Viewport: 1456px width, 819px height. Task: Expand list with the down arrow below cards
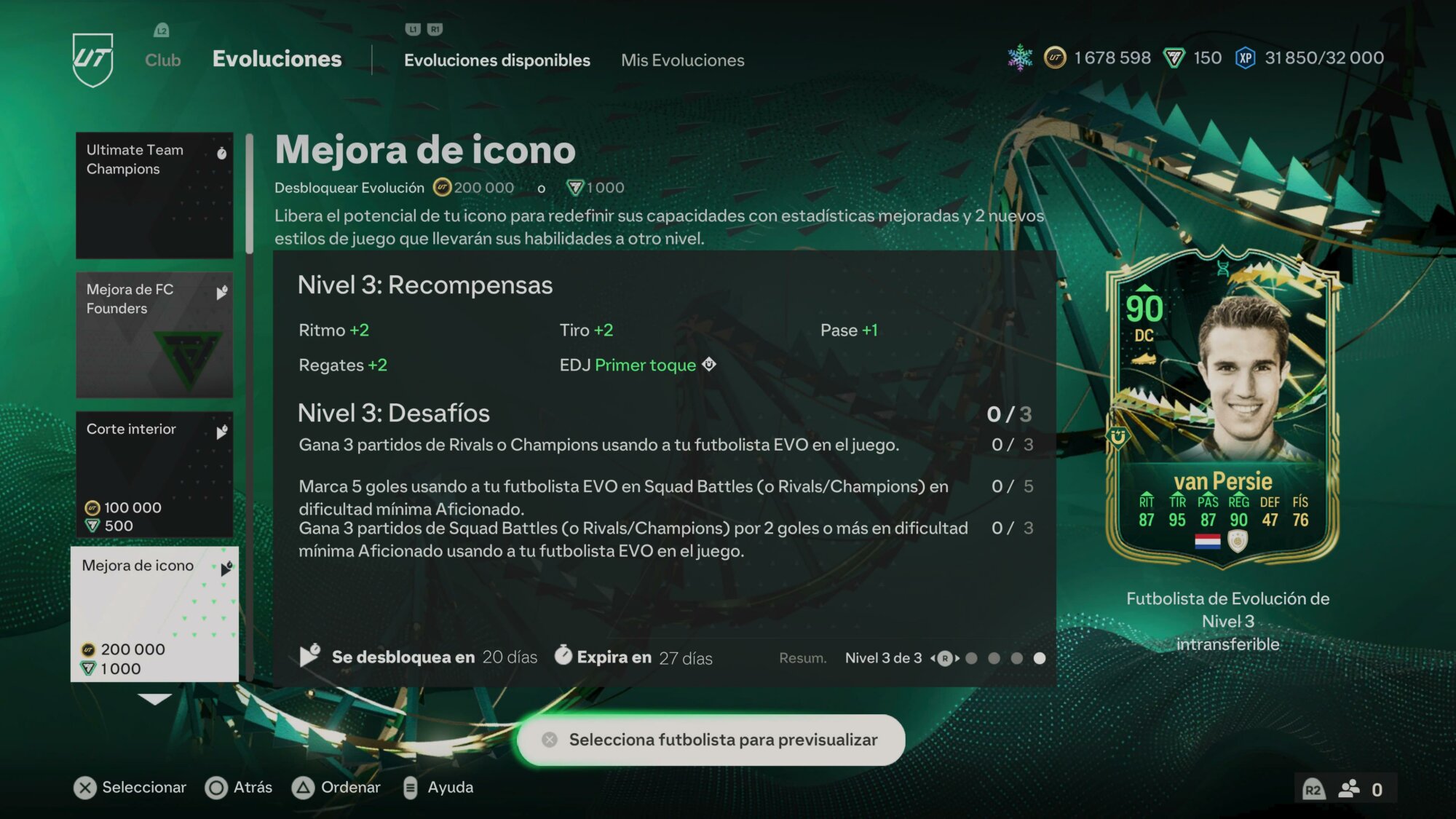(154, 699)
